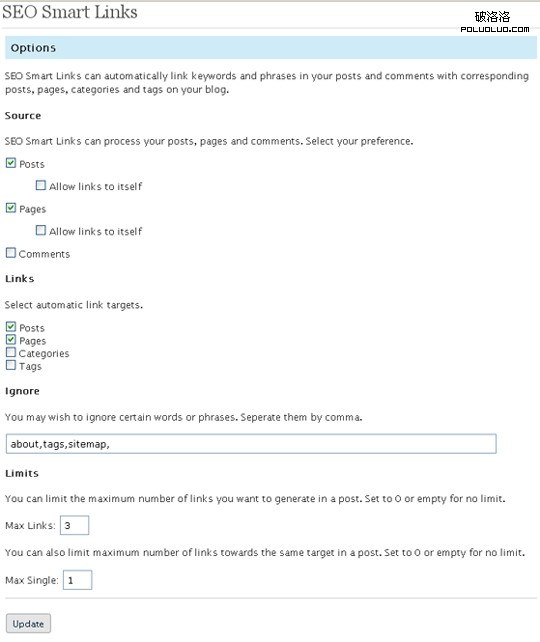
Task: Uncheck Pages under link targets
Action: [11, 339]
